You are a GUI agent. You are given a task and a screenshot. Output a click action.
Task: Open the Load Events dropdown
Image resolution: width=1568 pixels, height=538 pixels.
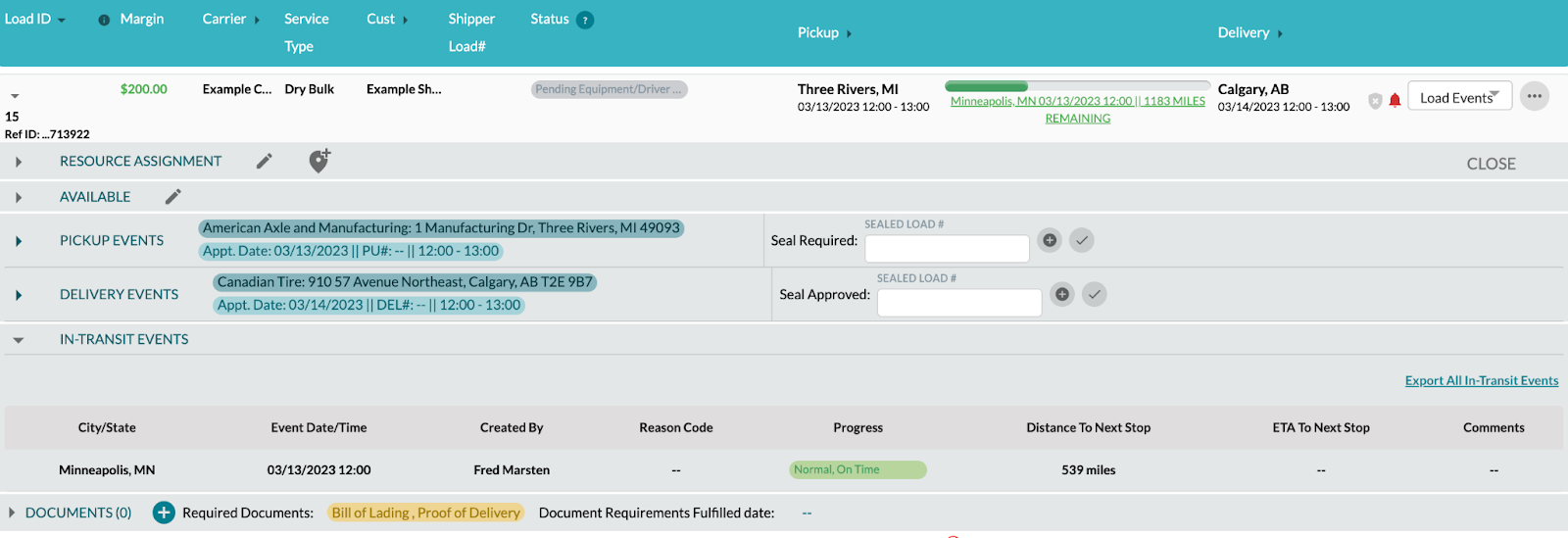[1459, 96]
